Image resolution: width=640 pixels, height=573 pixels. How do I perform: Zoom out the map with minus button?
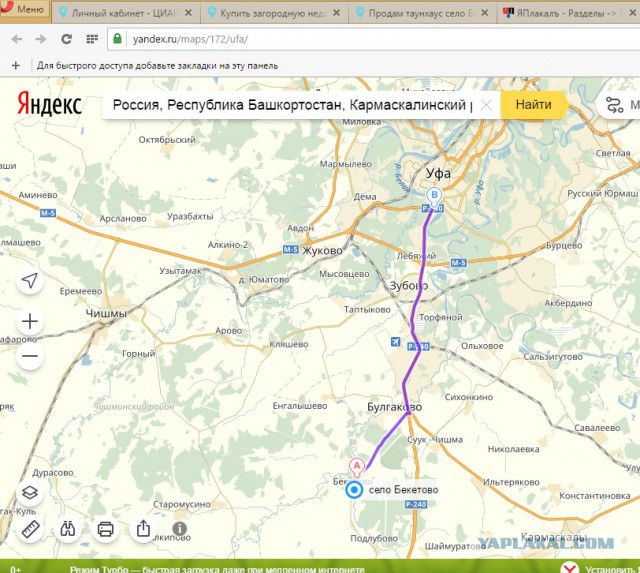point(30,356)
